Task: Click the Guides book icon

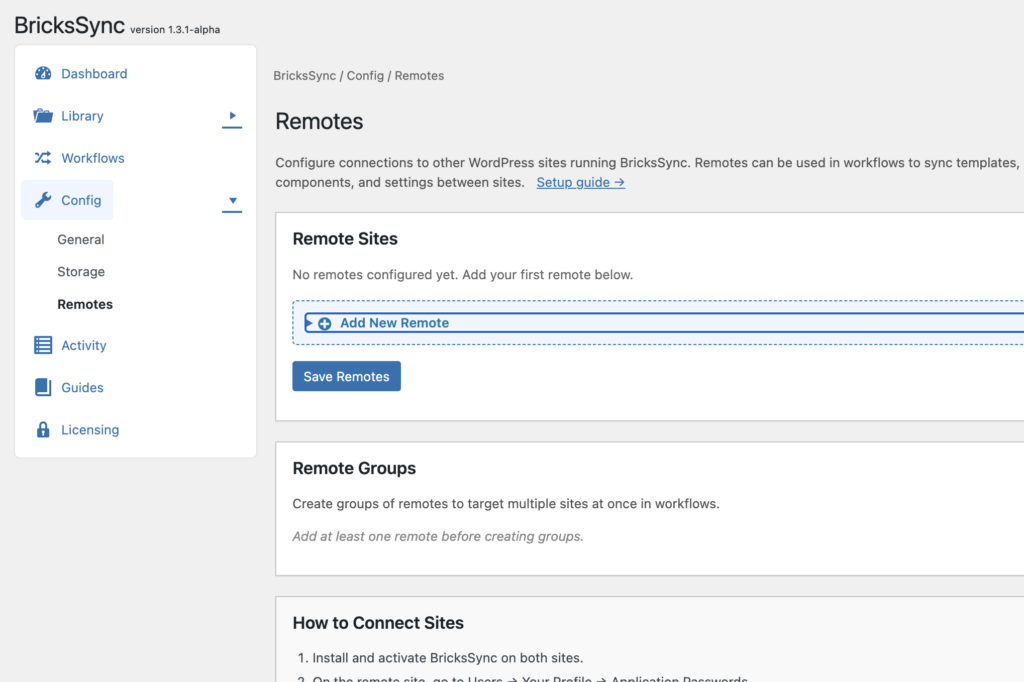Action: 43,387
